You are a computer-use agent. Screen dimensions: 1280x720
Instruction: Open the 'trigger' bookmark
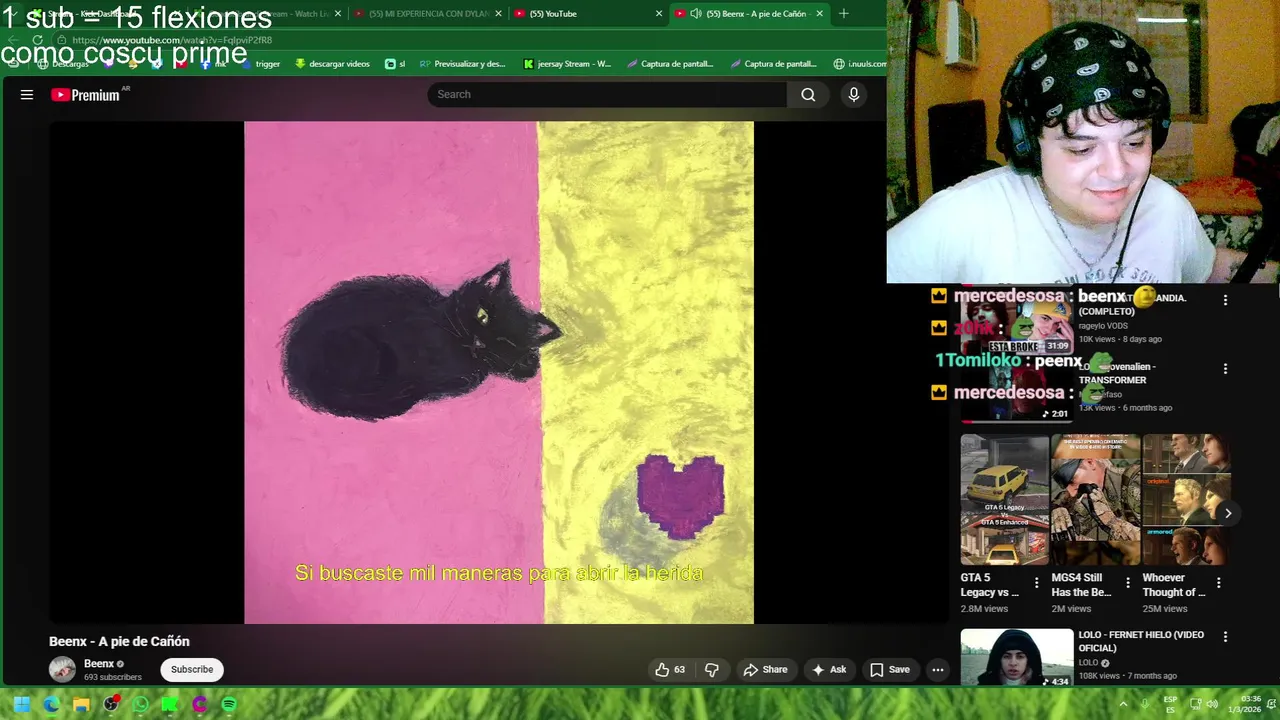(x=260, y=64)
